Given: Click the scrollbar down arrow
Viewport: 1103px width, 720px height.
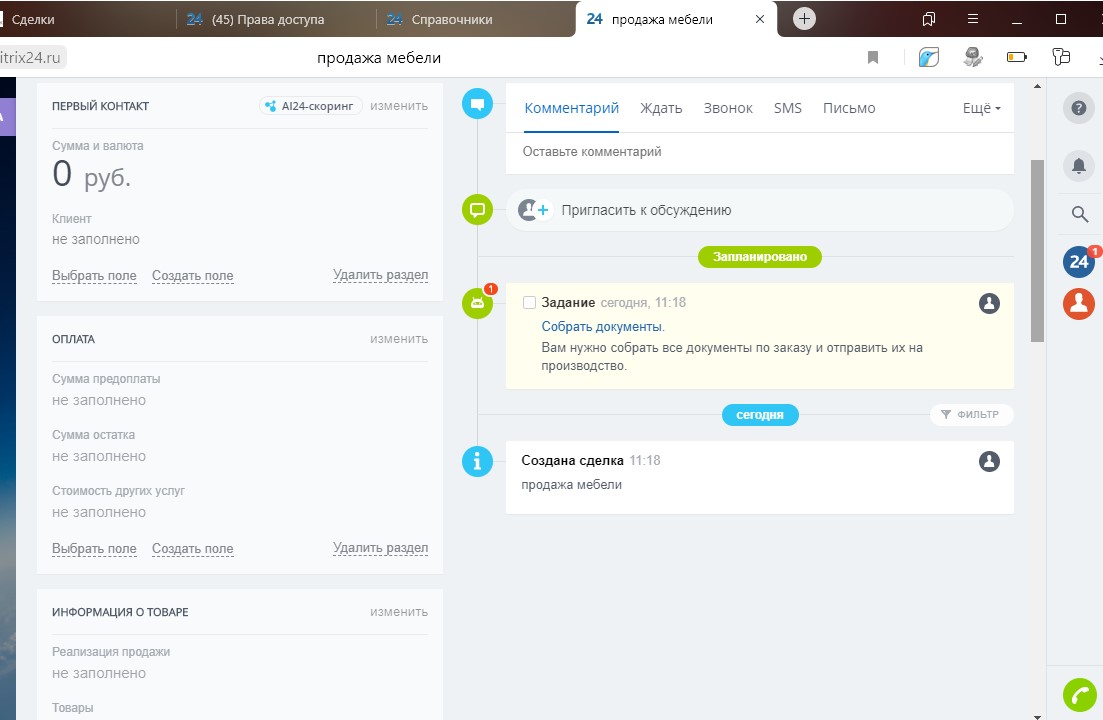Looking at the screenshot, I should (1037, 716).
